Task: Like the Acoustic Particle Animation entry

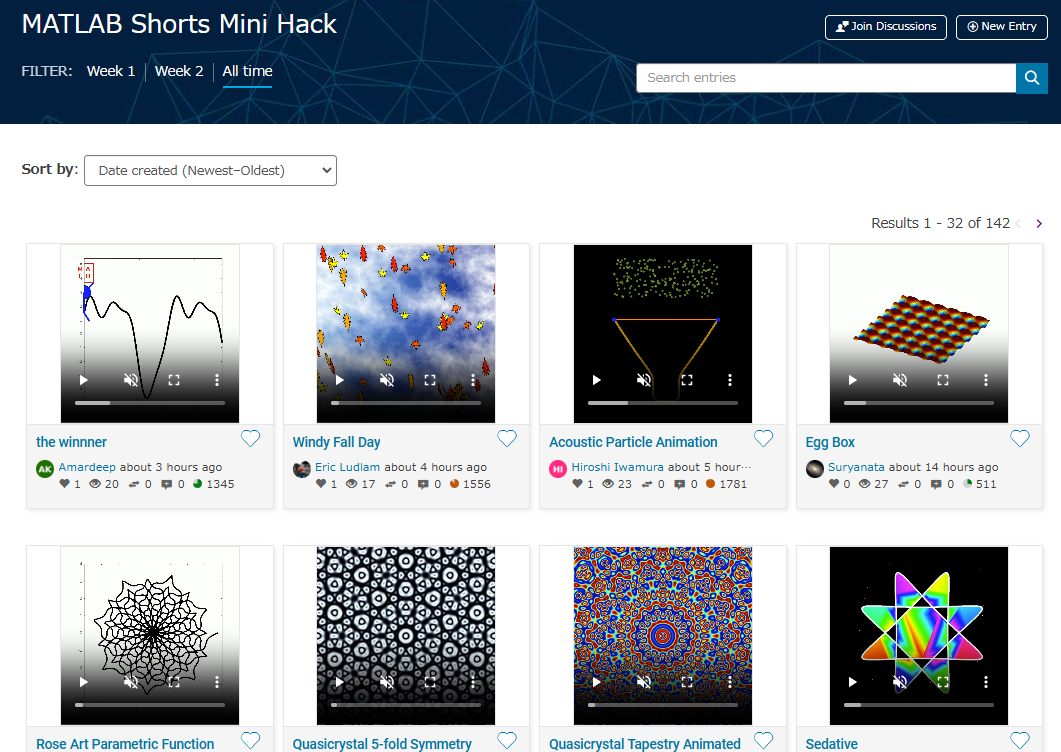Action: click(763, 439)
